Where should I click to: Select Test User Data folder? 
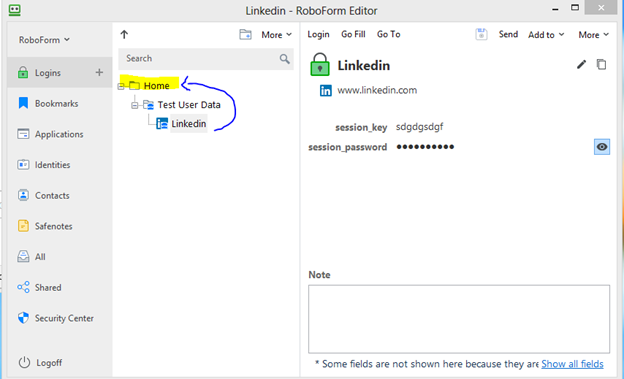(189, 105)
